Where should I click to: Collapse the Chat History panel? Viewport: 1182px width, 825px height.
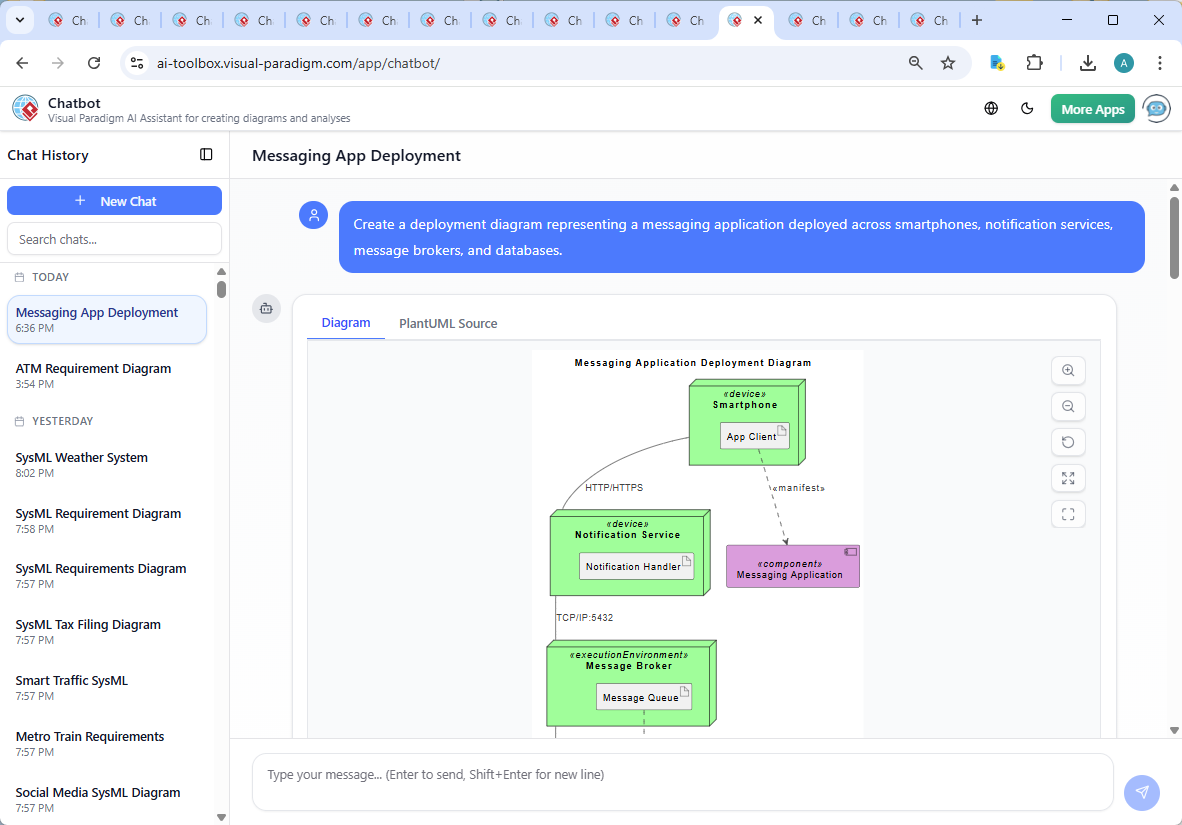206,154
